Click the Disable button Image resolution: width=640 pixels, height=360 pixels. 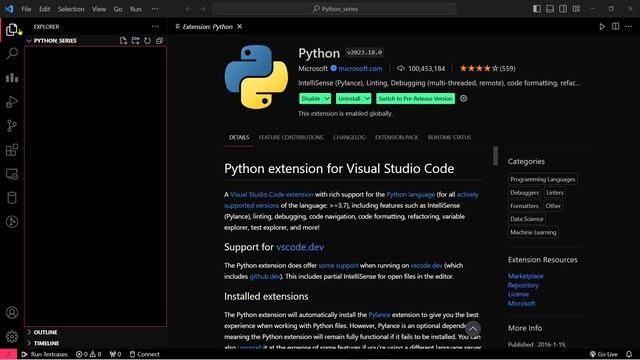tap(311, 99)
